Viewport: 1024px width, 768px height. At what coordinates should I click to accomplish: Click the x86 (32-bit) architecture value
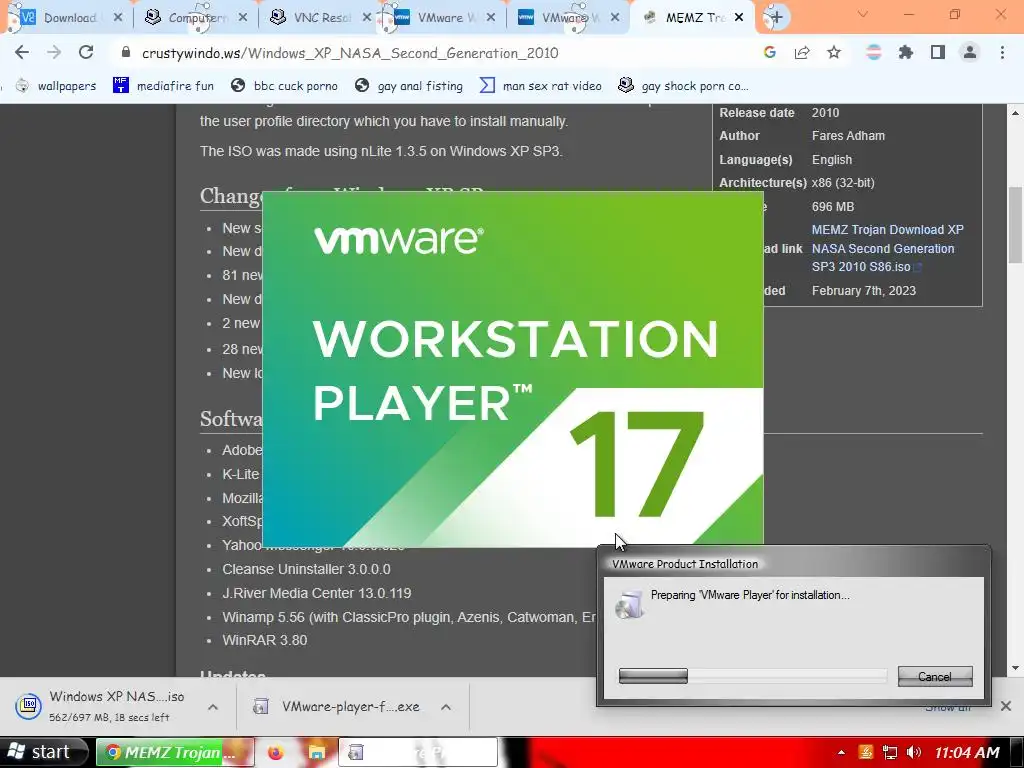point(843,183)
